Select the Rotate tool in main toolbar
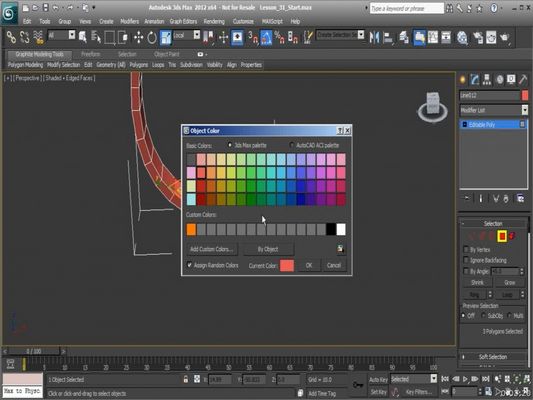Screen dimensions: 533x400 point(152,37)
